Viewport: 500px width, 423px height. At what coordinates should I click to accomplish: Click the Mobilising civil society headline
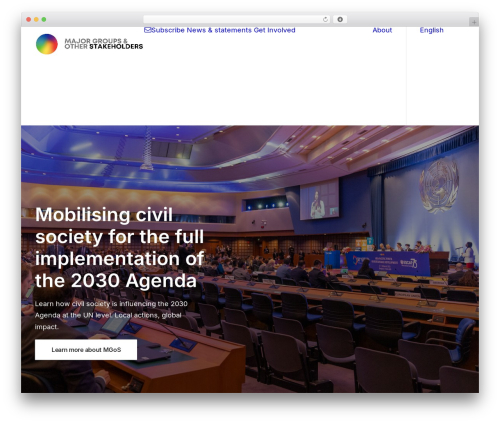click(119, 247)
